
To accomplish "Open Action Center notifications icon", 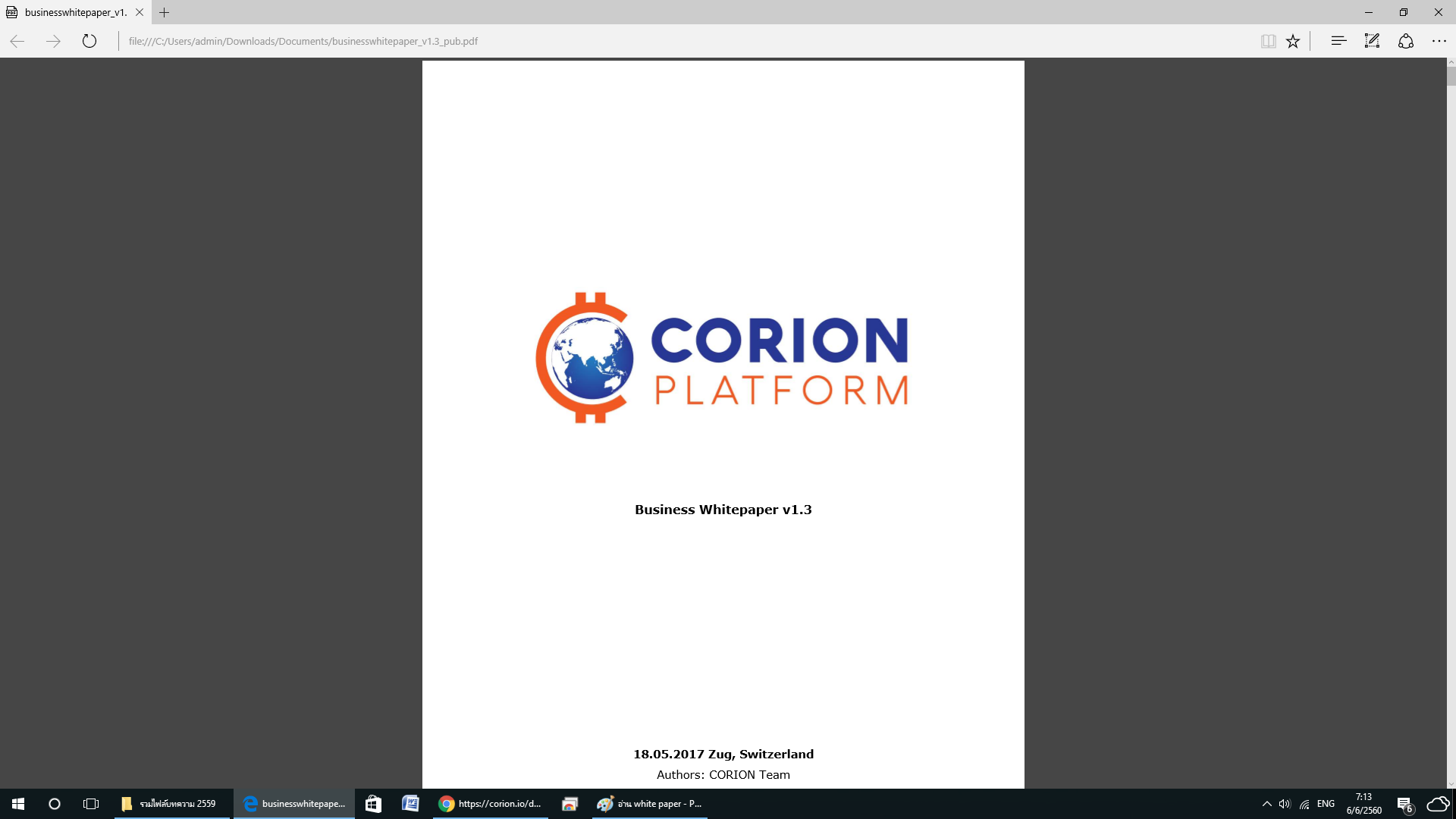I will click(1405, 804).
